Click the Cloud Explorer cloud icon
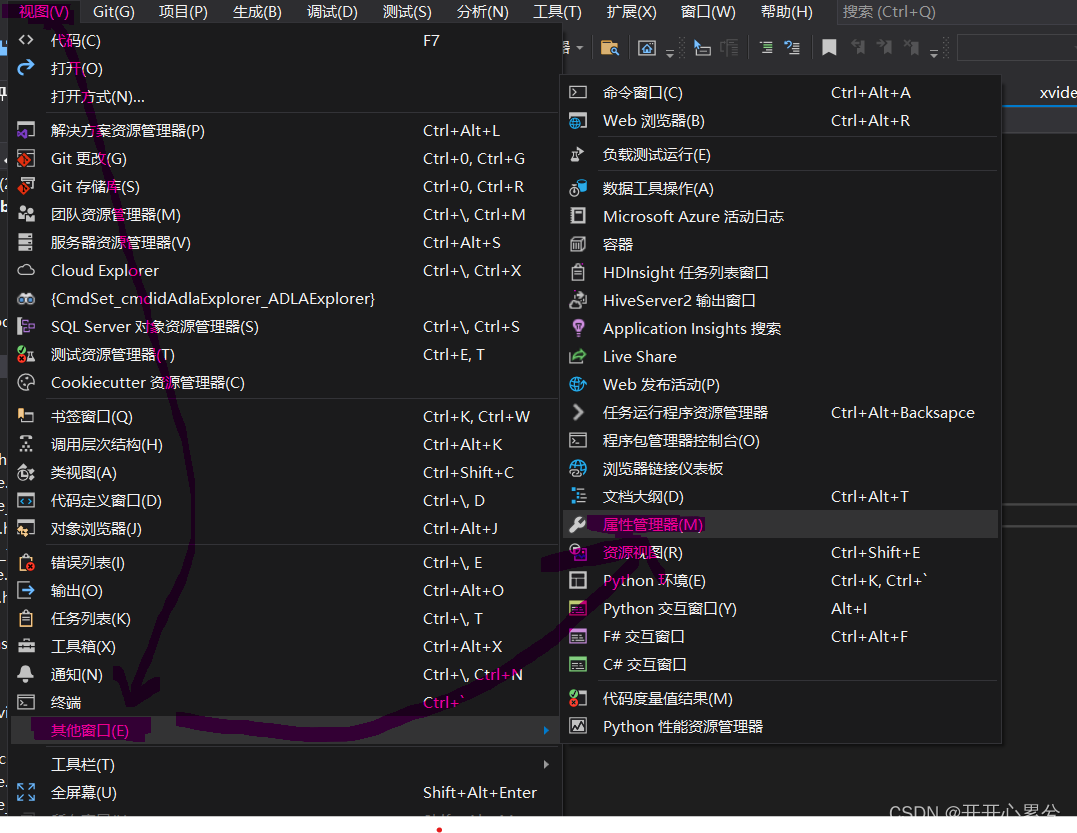 point(26,270)
